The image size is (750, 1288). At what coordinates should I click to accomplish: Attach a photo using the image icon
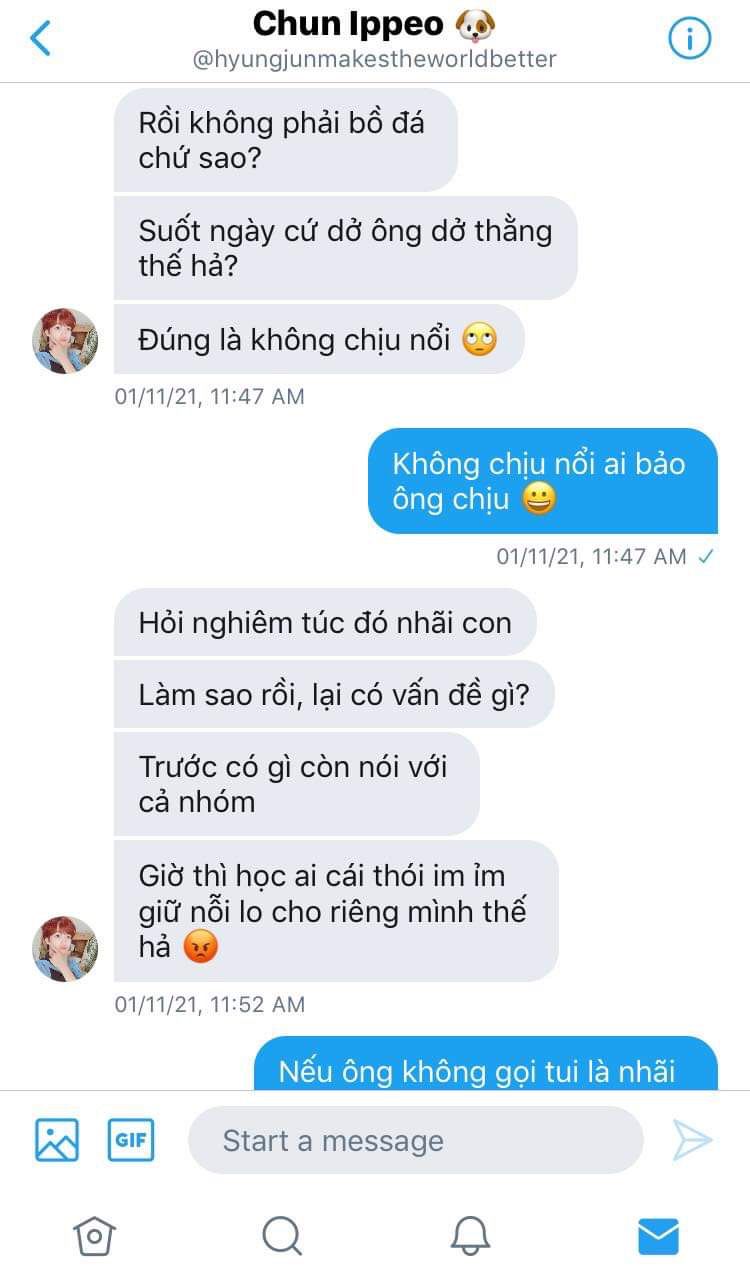click(57, 1139)
